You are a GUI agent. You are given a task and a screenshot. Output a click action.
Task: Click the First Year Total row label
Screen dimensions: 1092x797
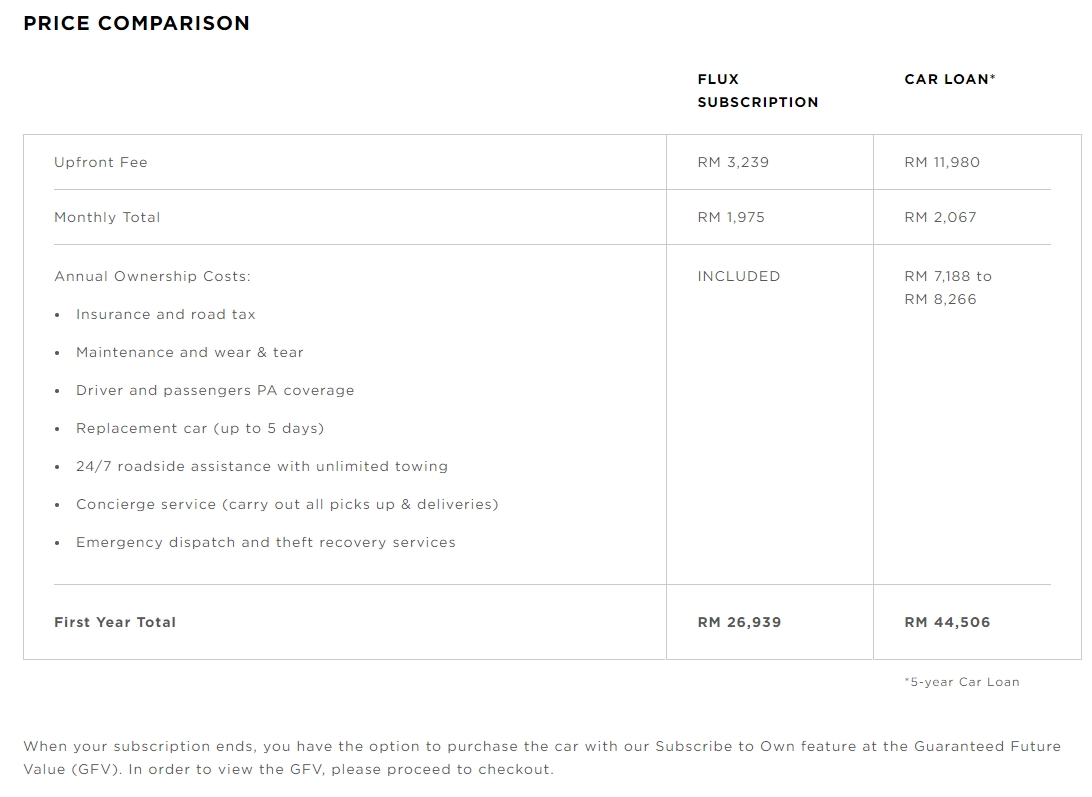click(115, 622)
